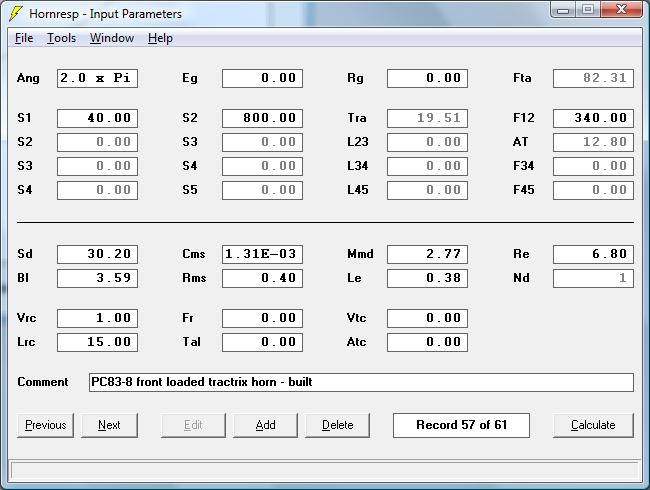Close the Hornresp window

tap(621, 10)
